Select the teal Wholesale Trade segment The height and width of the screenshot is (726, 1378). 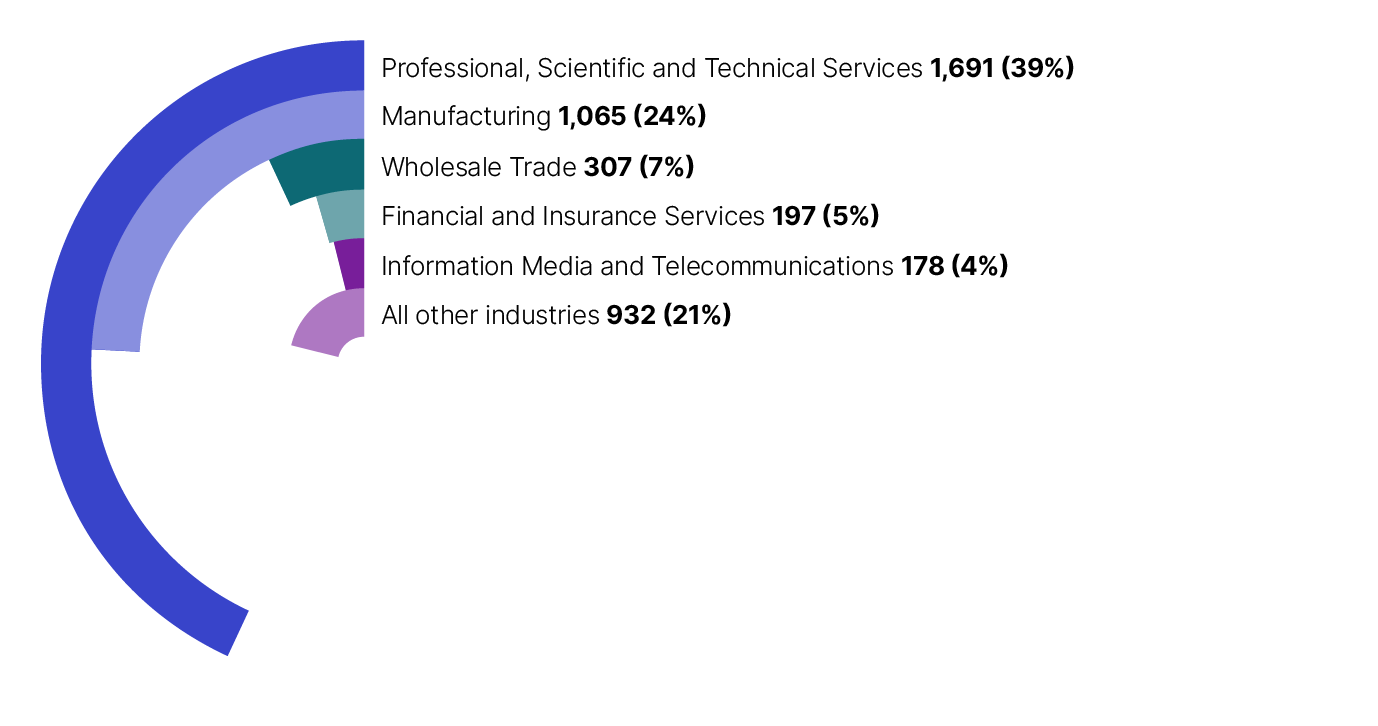point(320,168)
